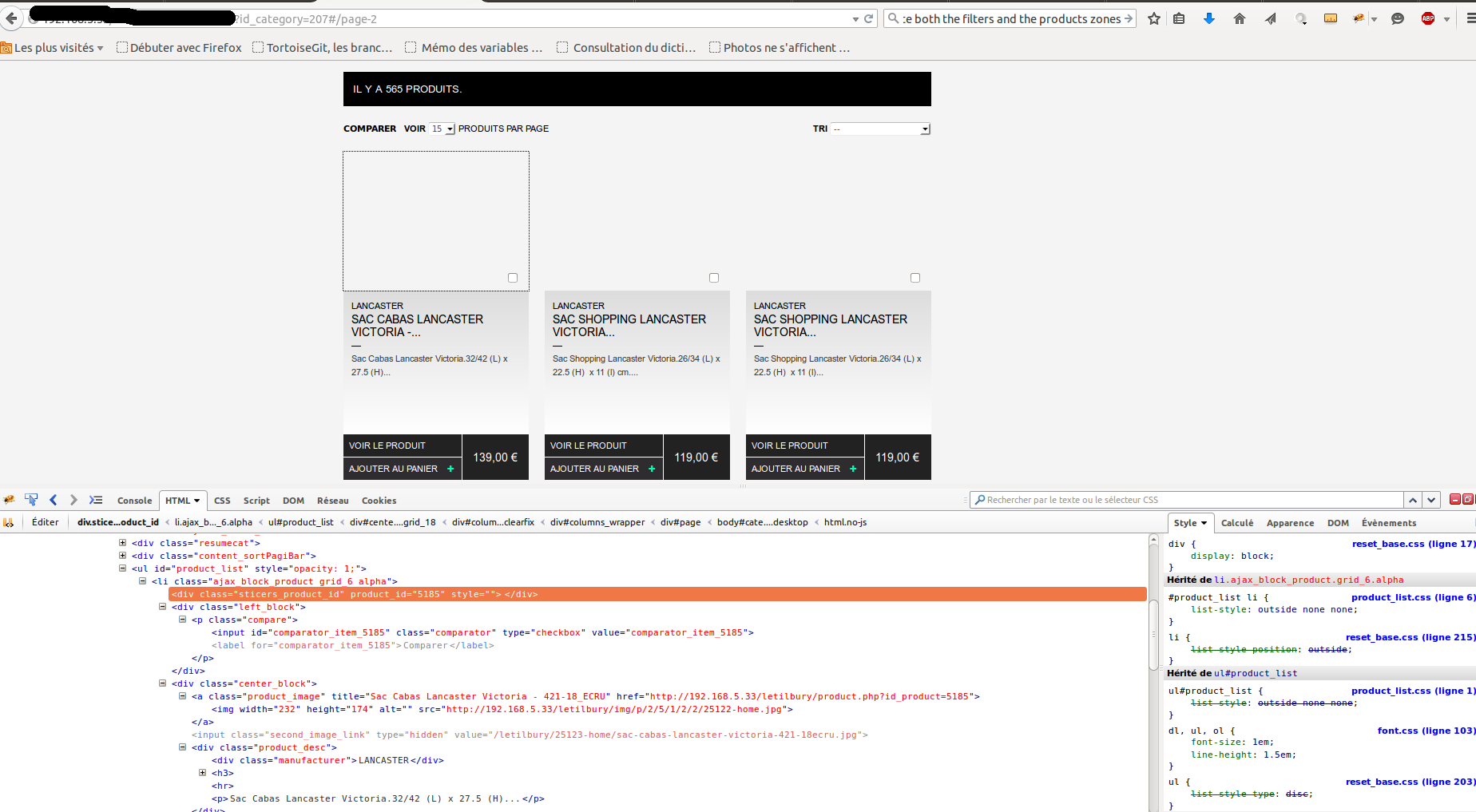Open product_list.css (ligne 6) link

click(1413, 597)
